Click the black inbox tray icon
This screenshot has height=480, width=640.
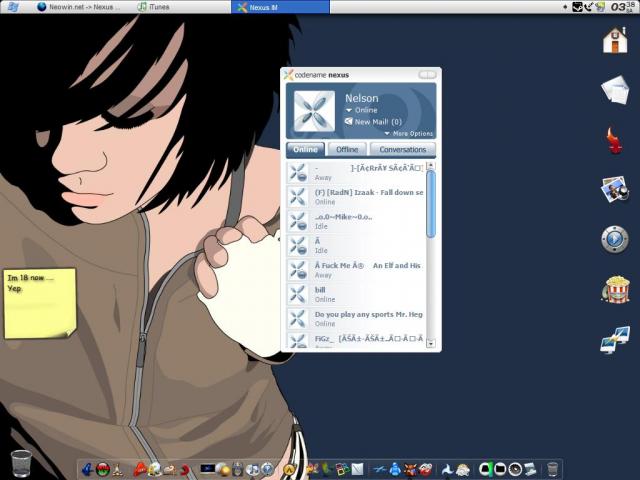[578, 7]
